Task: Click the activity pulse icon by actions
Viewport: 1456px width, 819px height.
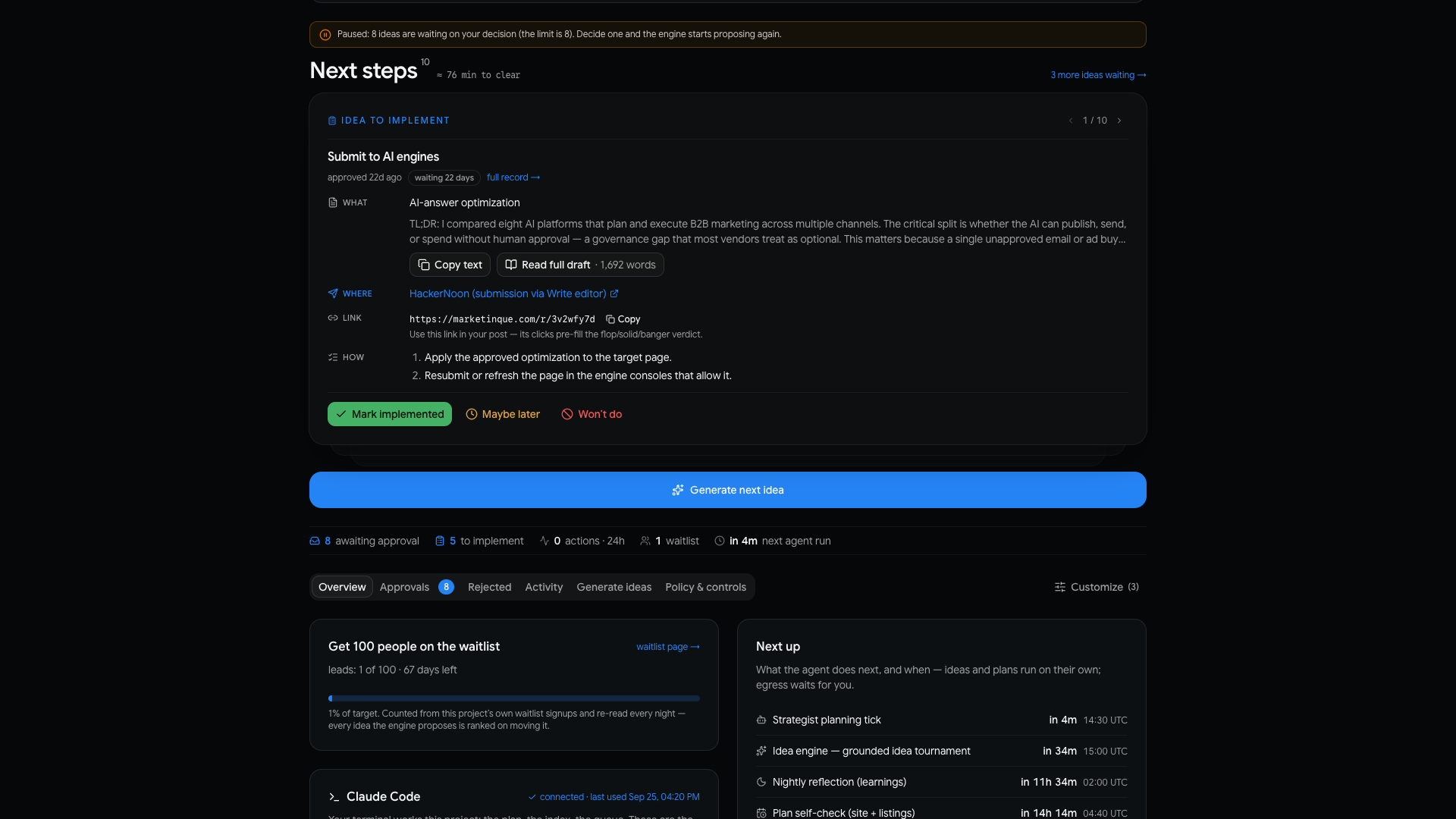Action: 544,541
